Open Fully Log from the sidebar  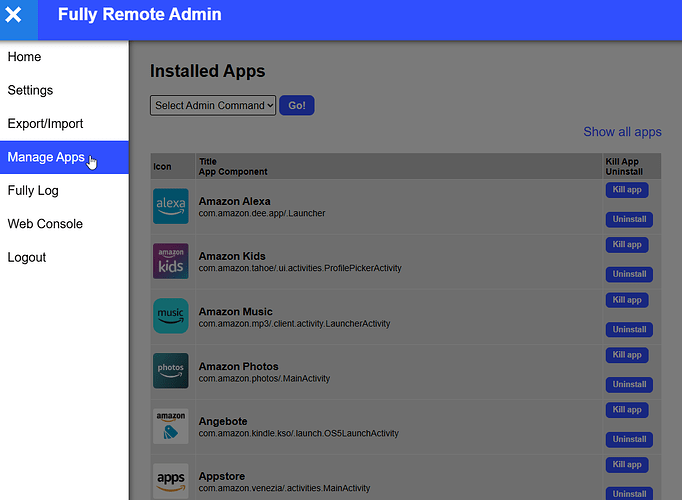tap(64, 191)
